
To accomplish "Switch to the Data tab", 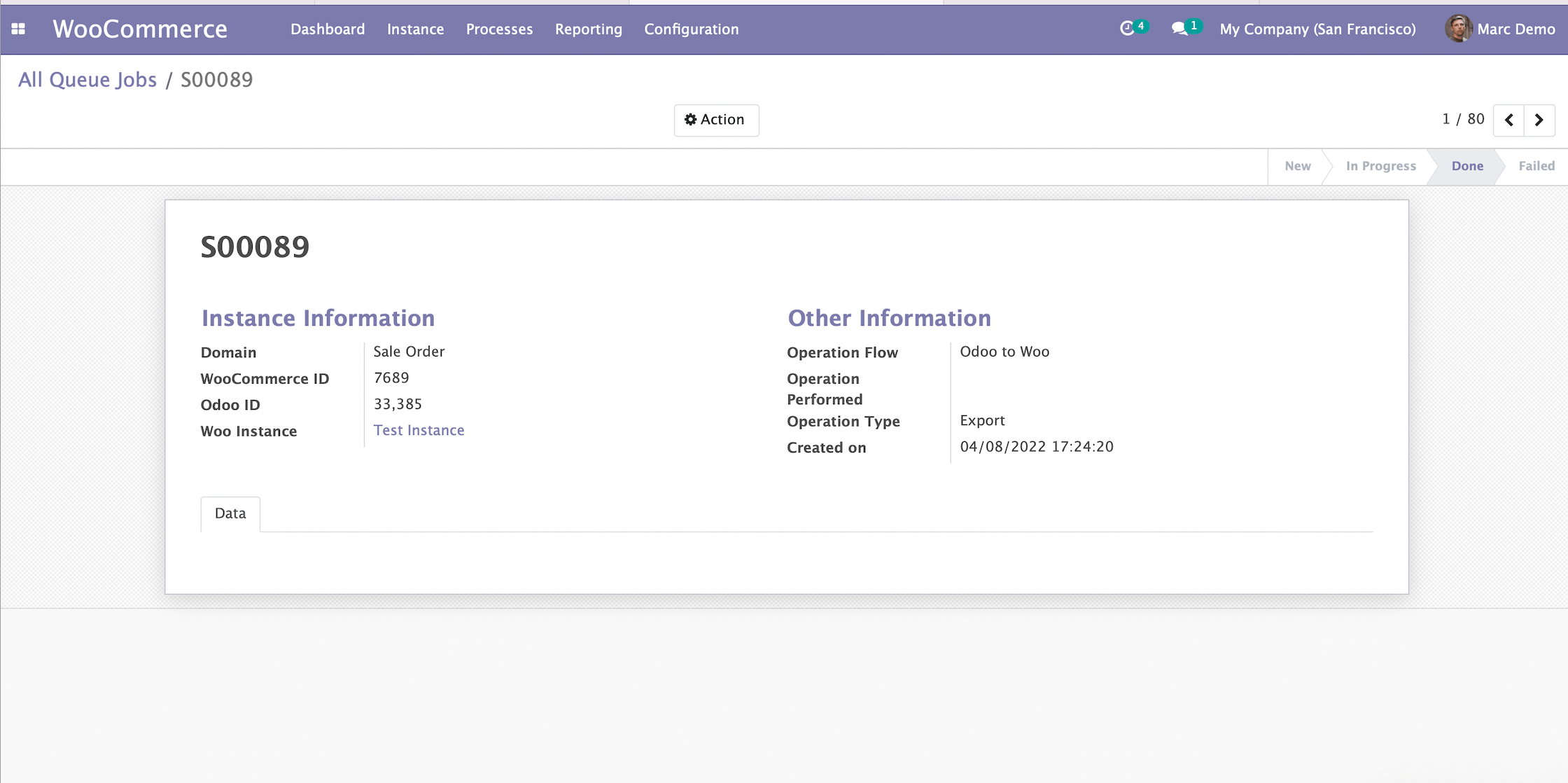I will point(230,513).
